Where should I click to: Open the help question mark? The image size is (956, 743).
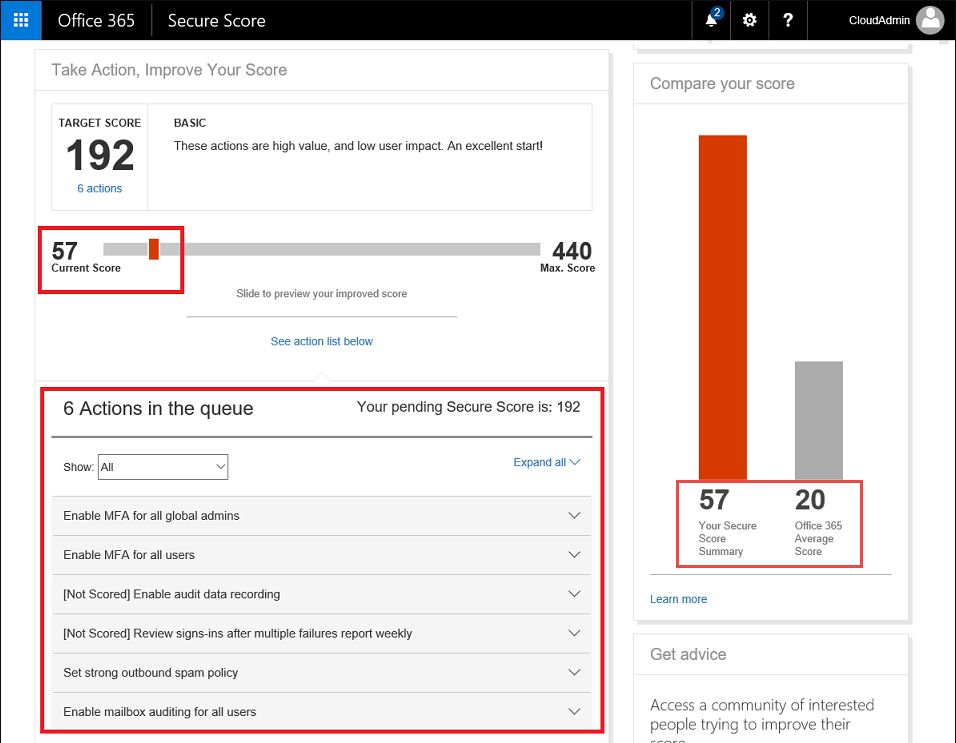788,20
